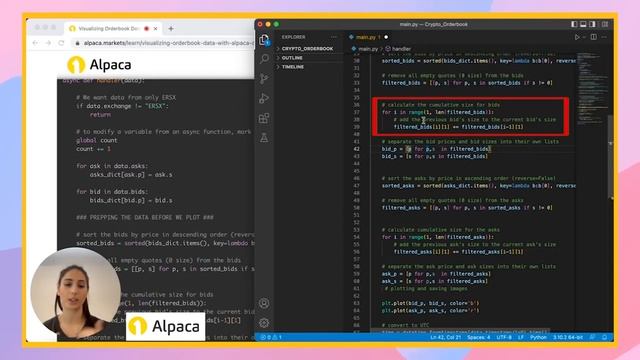Click the Alpaca logo on the webpage

point(99,64)
